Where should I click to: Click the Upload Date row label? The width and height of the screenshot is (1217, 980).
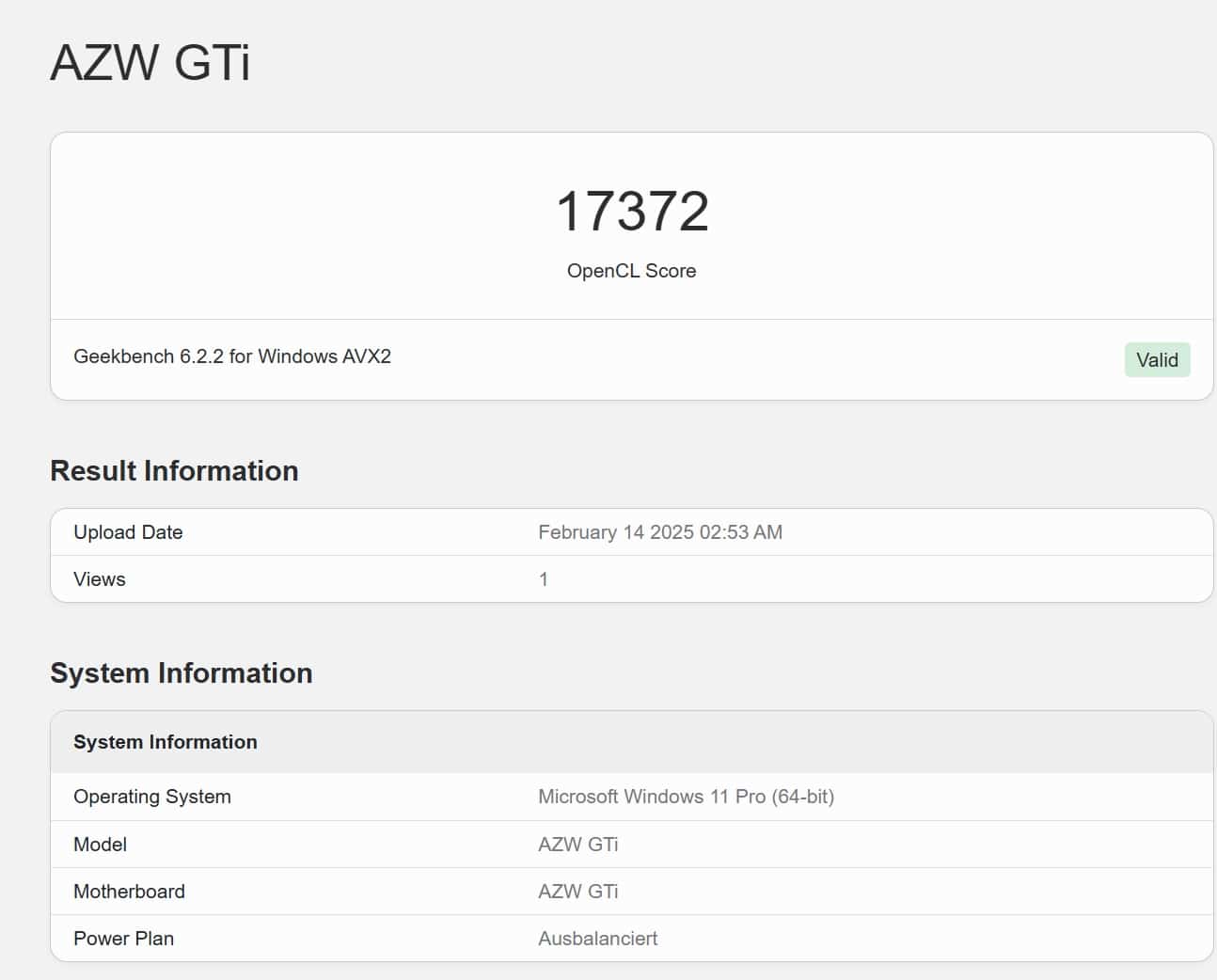tap(128, 532)
